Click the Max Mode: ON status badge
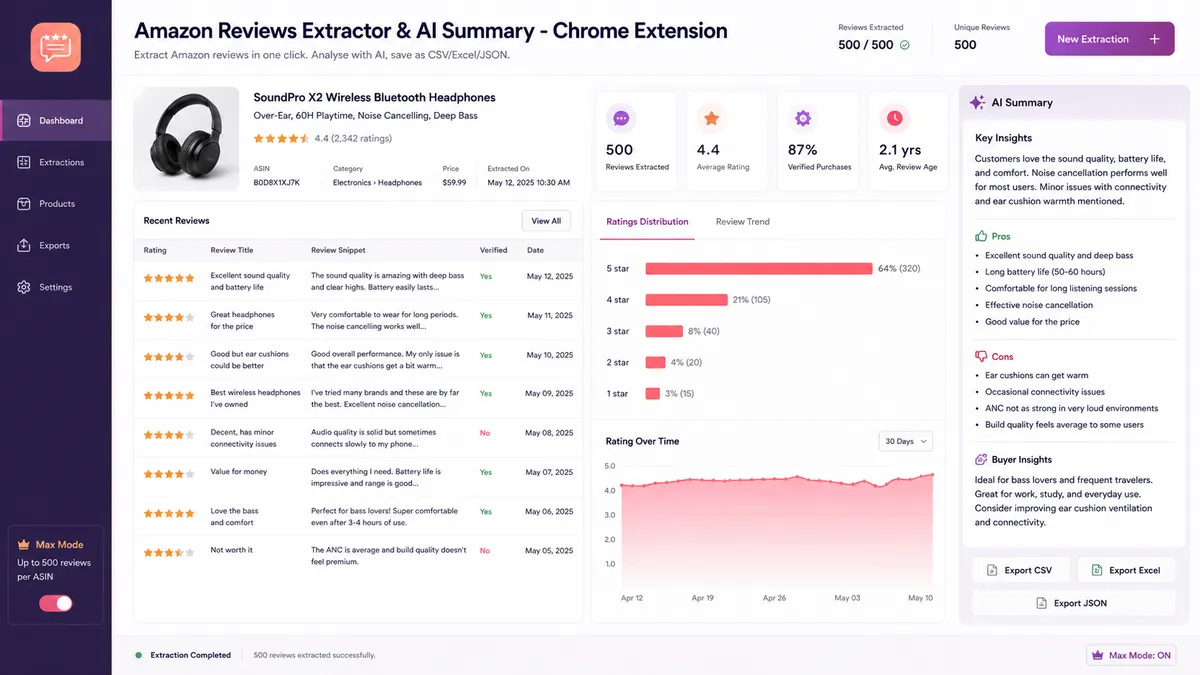The height and width of the screenshot is (675, 1200). [x=1130, y=656]
